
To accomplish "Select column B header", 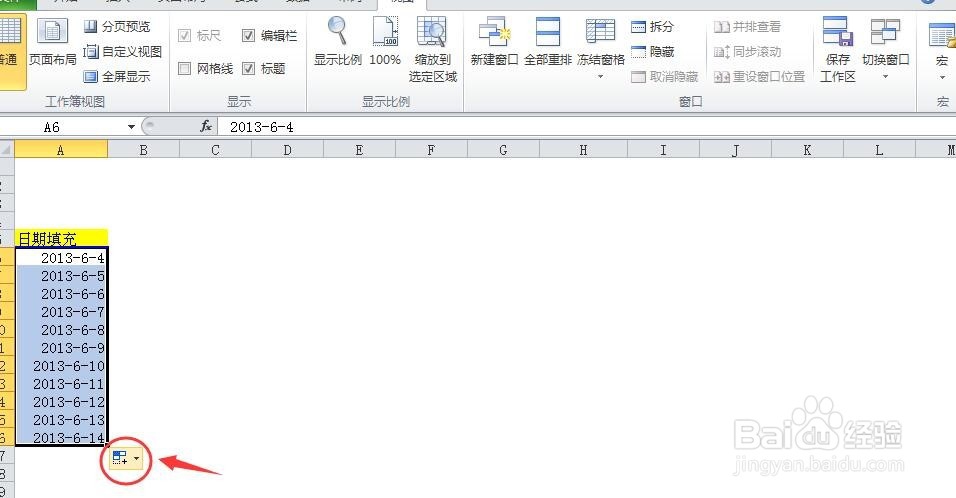I will click(143, 149).
